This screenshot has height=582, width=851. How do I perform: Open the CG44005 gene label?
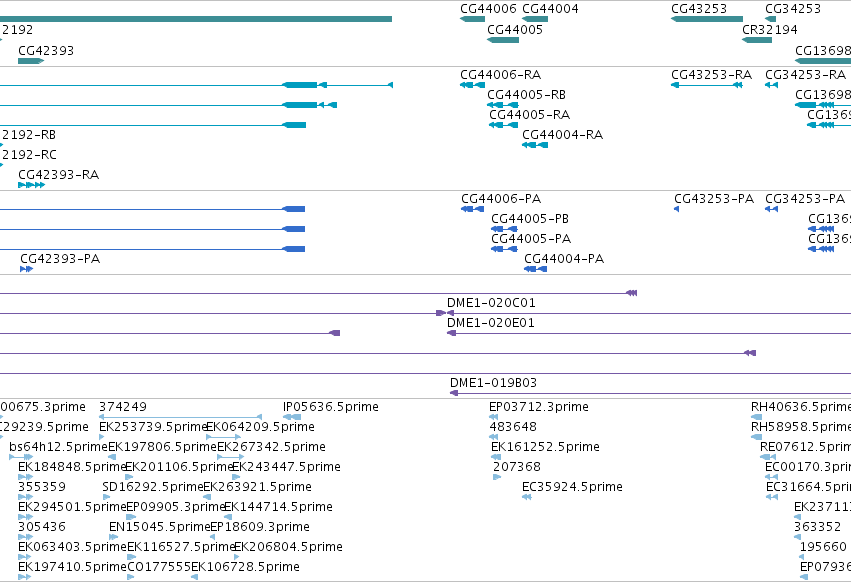coord(515,29)
